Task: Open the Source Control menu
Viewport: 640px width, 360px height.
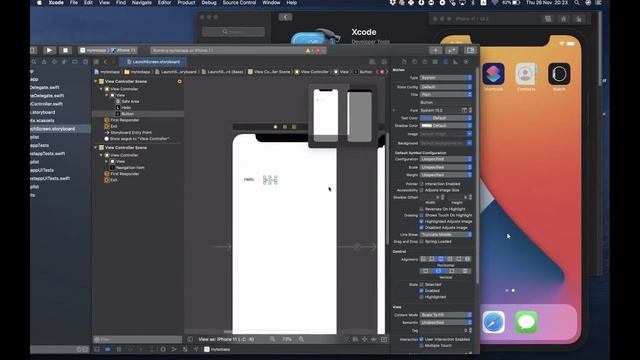Action: pos(239,3)
